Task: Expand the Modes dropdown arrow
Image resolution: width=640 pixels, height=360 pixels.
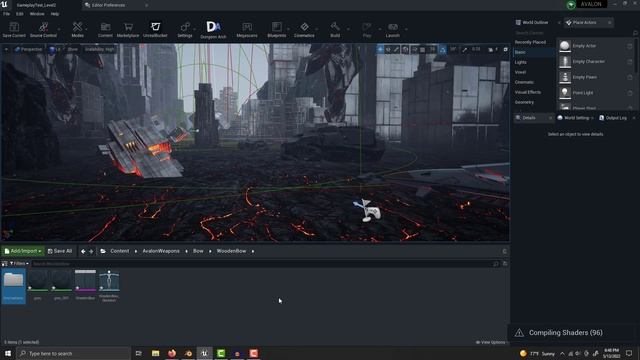Action: coord(87,29)
